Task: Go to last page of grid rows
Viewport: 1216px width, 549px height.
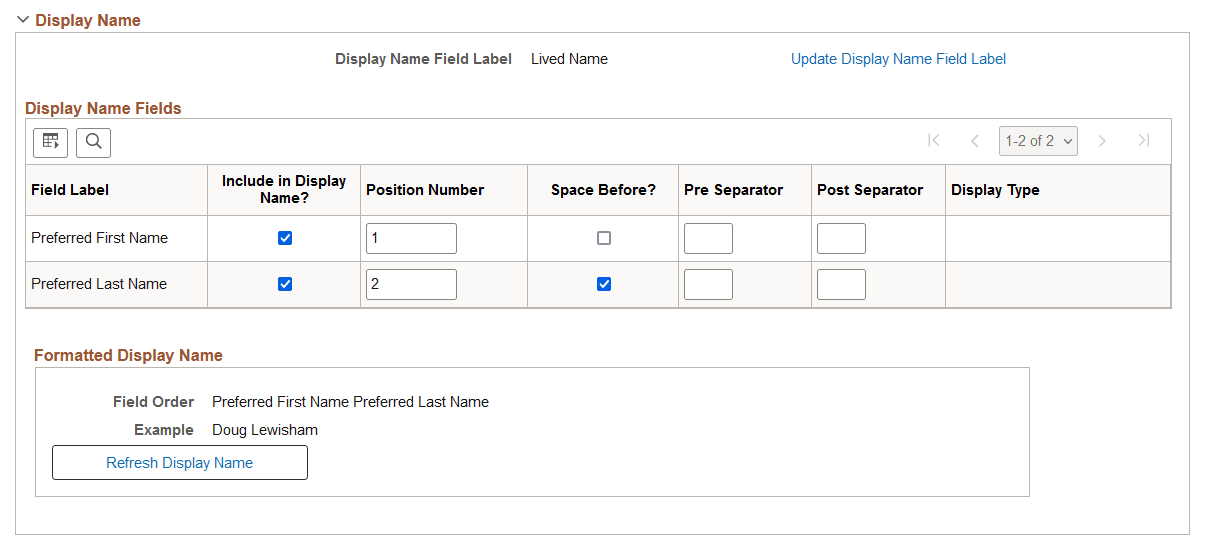Action: tap(1144, 141)
